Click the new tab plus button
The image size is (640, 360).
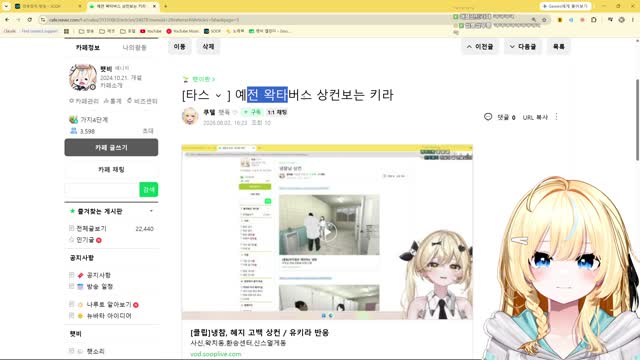[x=165, y=7]
